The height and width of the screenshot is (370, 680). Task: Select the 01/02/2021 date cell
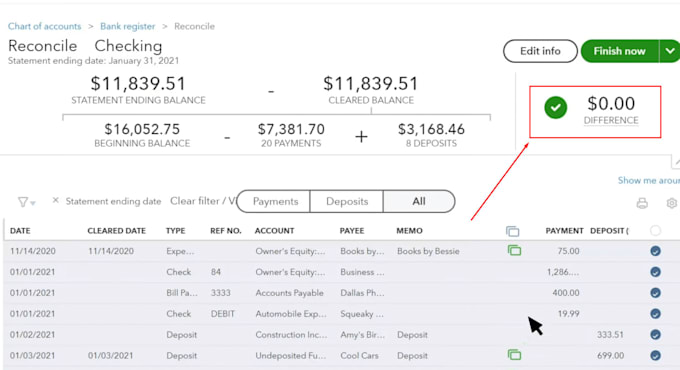[x=33, y=334]
